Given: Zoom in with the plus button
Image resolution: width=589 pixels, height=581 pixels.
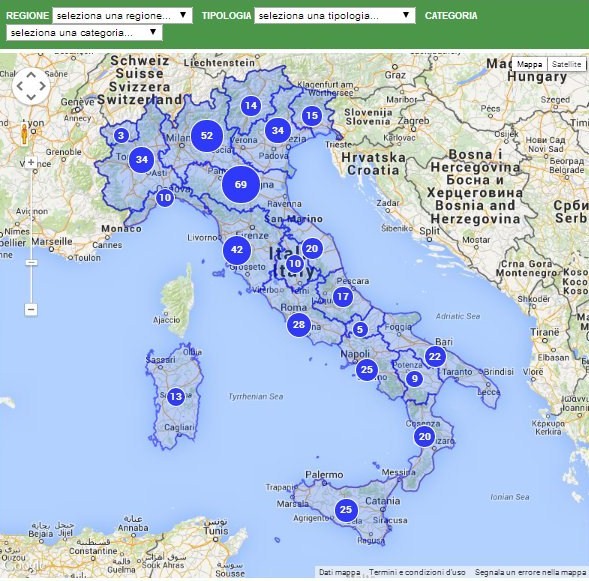Looking at the screenshot, I should (31, 163).
